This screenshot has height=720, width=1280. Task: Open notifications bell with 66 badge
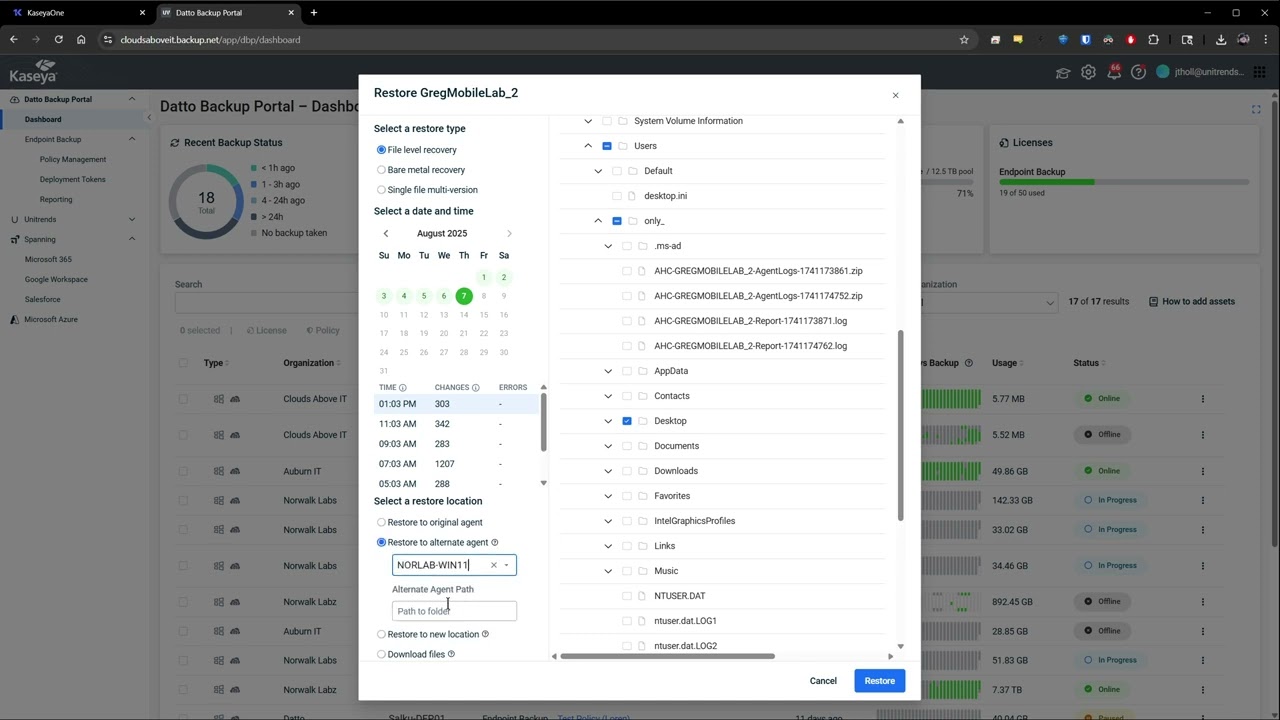[1113, 72]
